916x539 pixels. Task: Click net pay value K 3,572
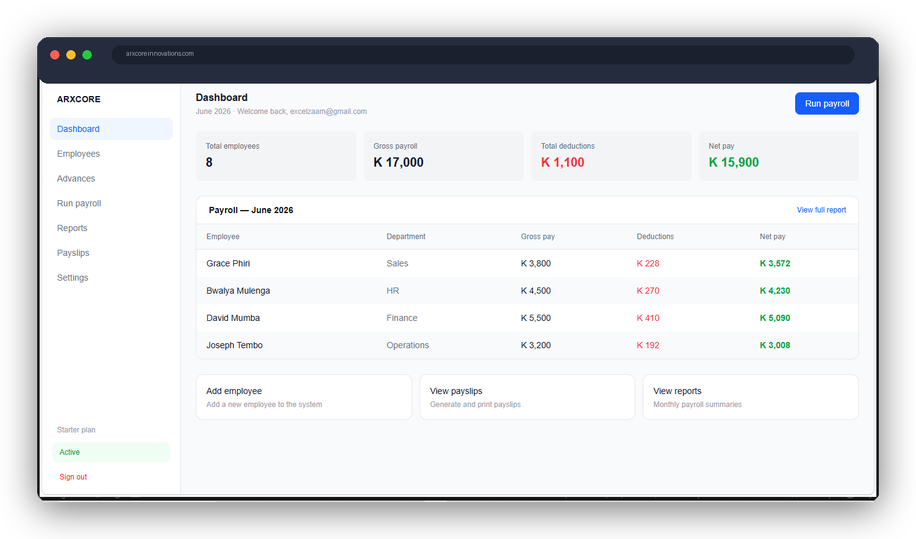pos(775,263)
